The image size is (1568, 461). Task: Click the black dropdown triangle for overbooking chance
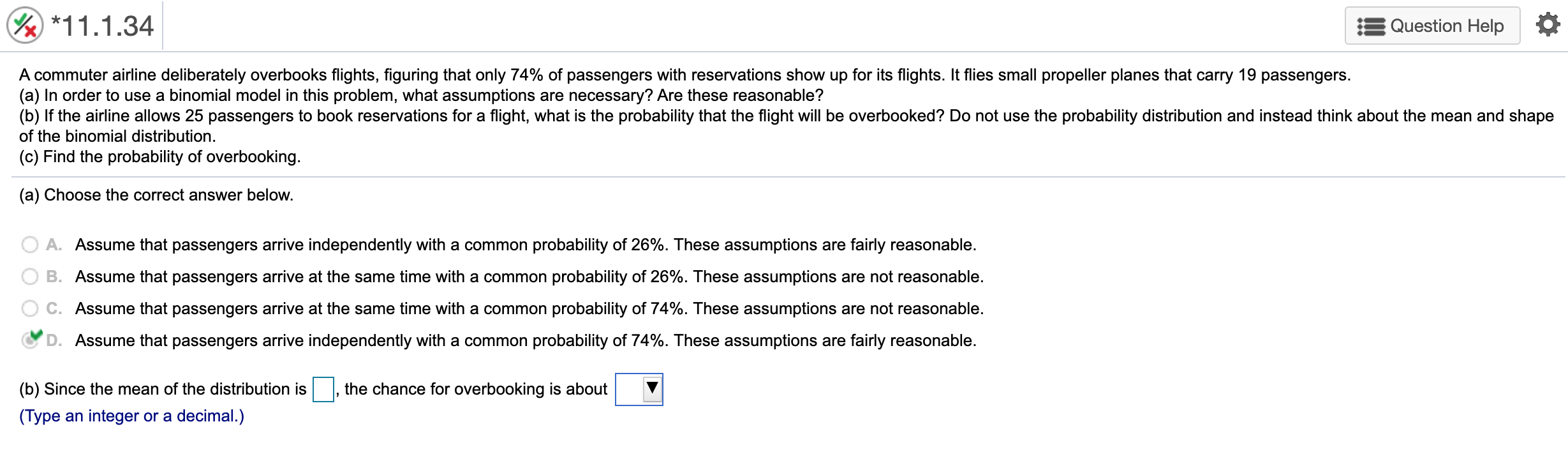(x=651, y=388)
